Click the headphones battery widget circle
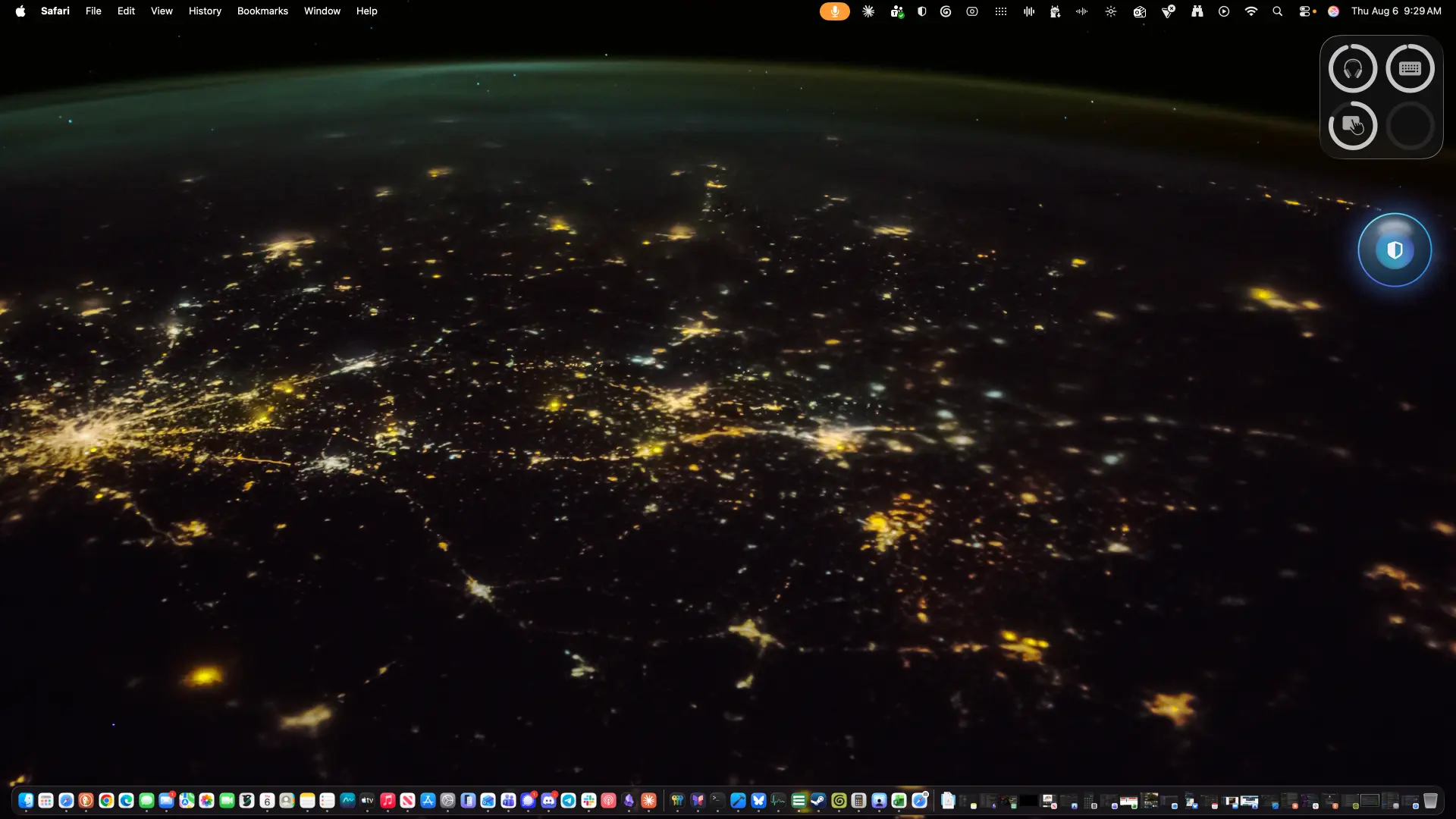 coord(1353,68)
